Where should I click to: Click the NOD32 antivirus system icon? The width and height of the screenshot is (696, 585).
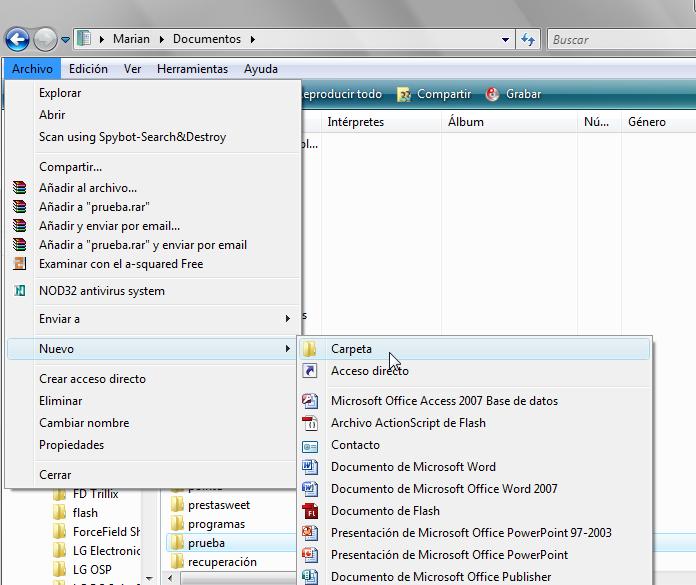[20, 291]
